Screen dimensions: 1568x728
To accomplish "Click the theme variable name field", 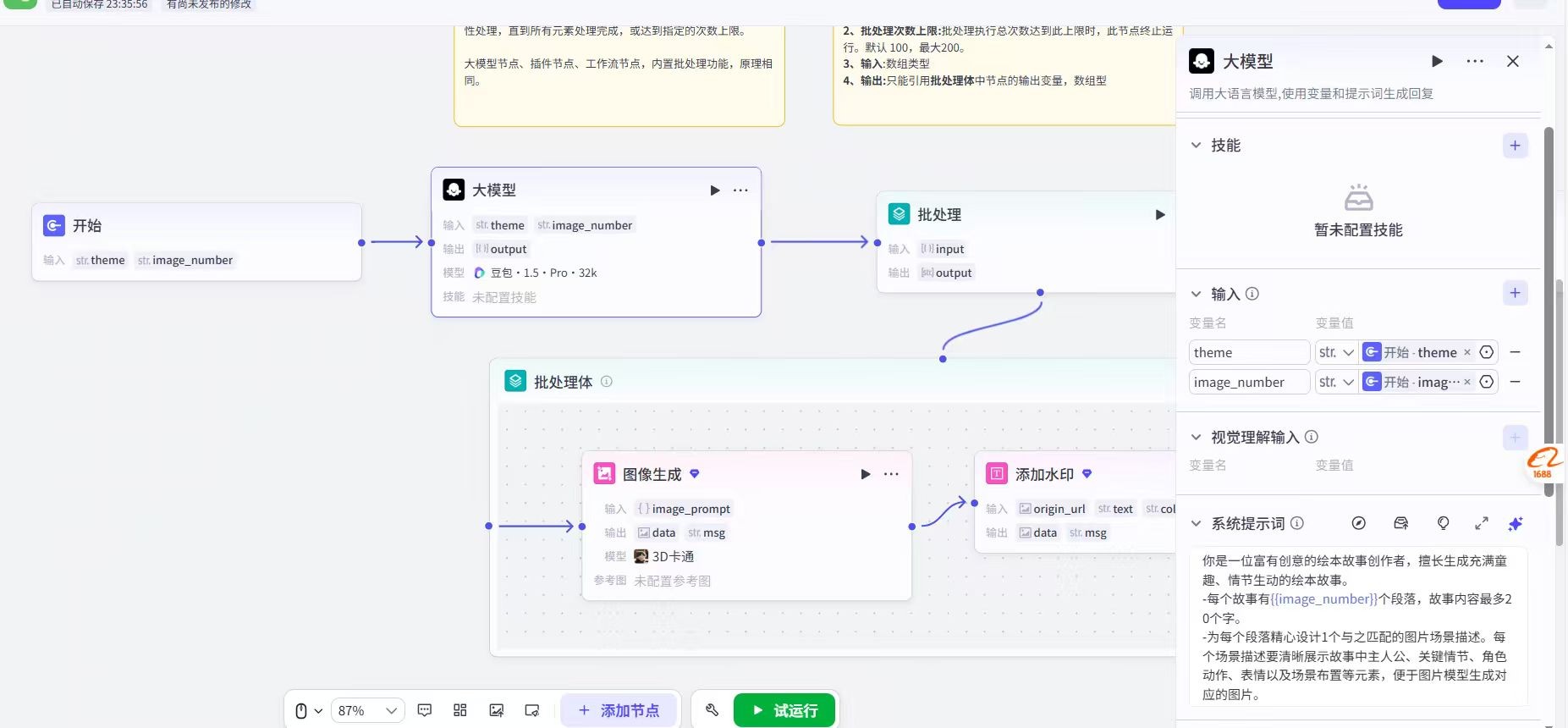I will [1248, 352].
